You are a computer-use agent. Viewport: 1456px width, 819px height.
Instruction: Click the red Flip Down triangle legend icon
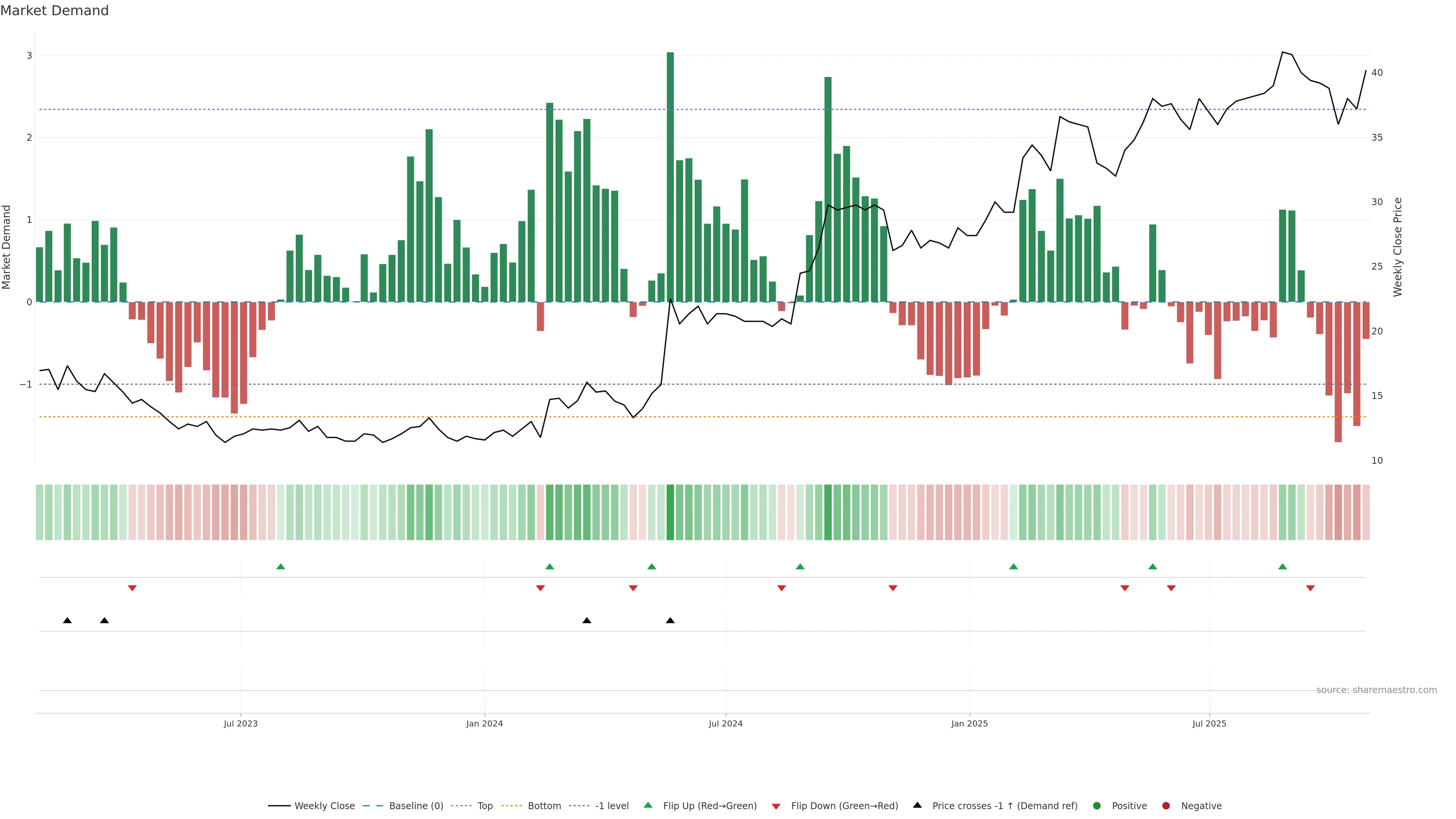pyautogui.click(x=776, y=806)
